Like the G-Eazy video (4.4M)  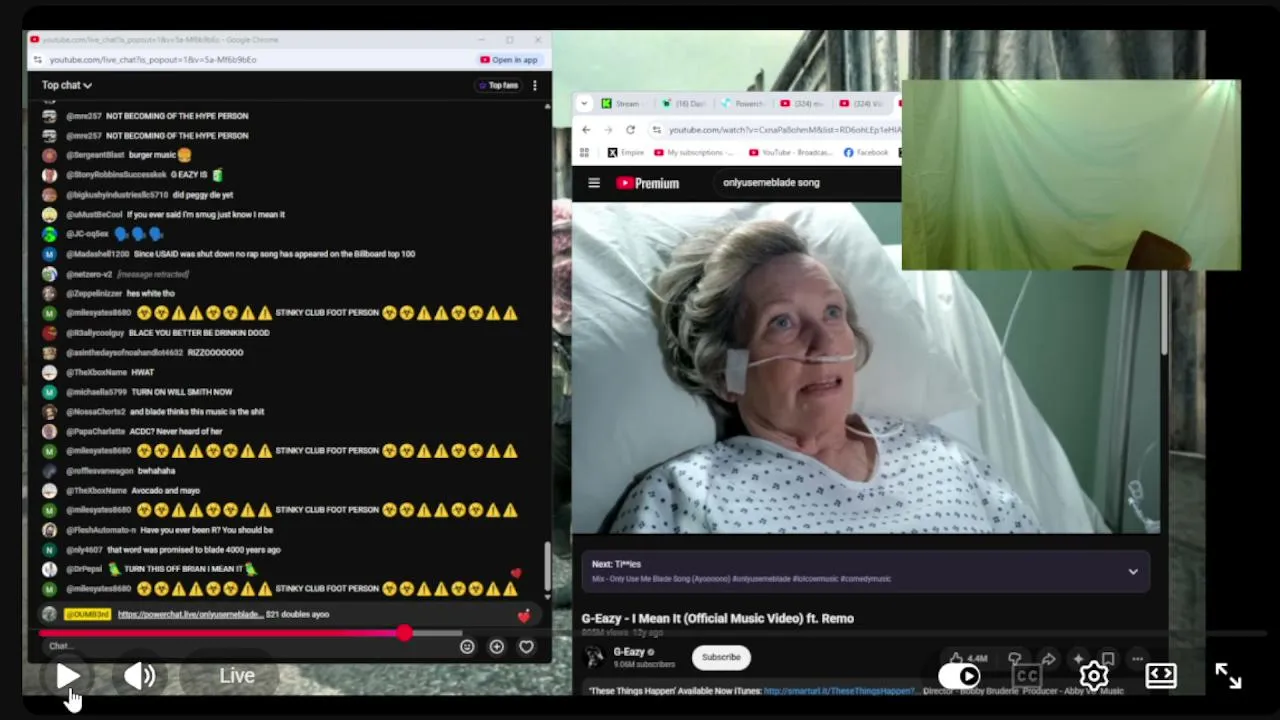pyautogui.click(x=968, y=658)
